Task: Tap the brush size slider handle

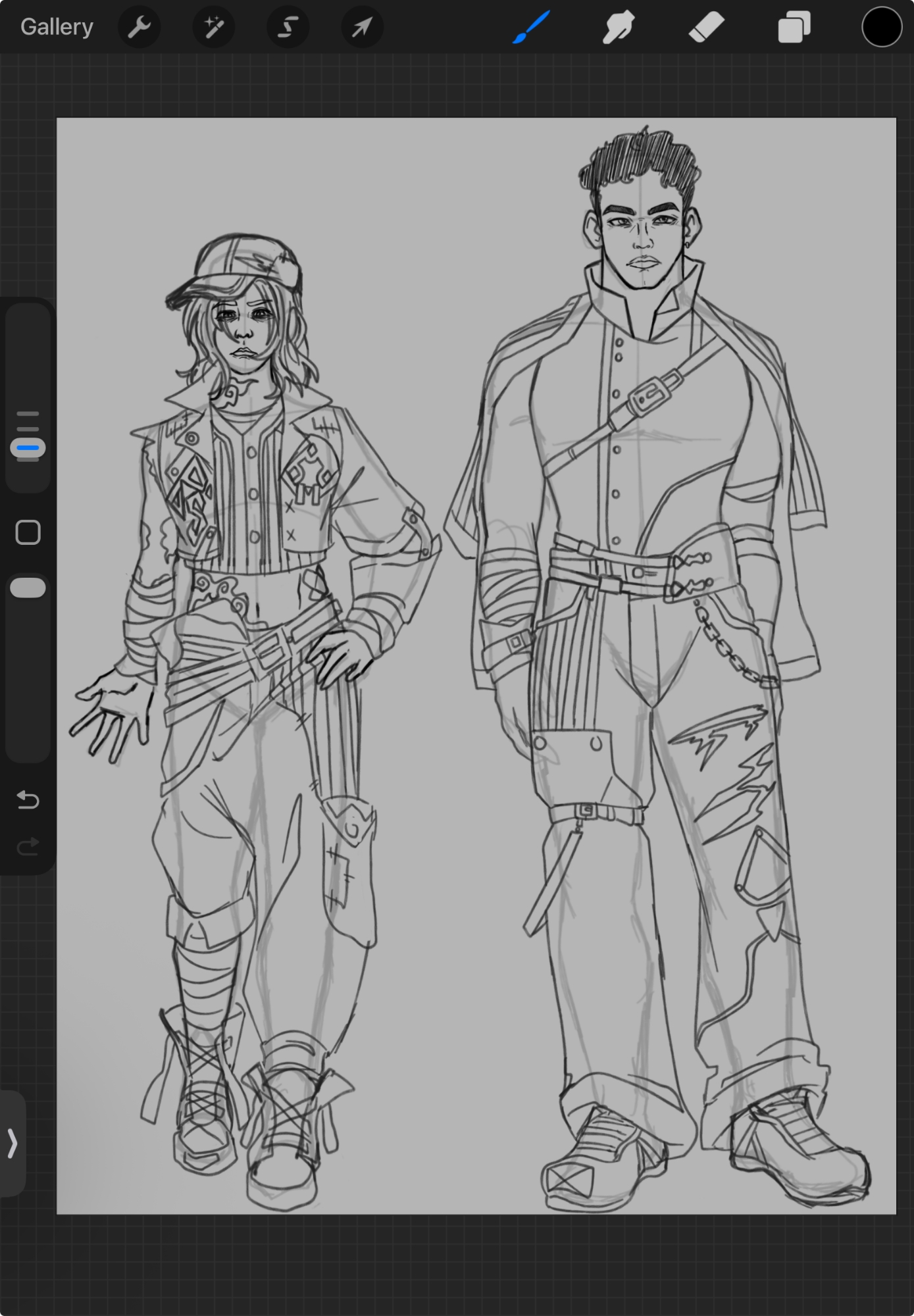Action: tap(28, 448)
